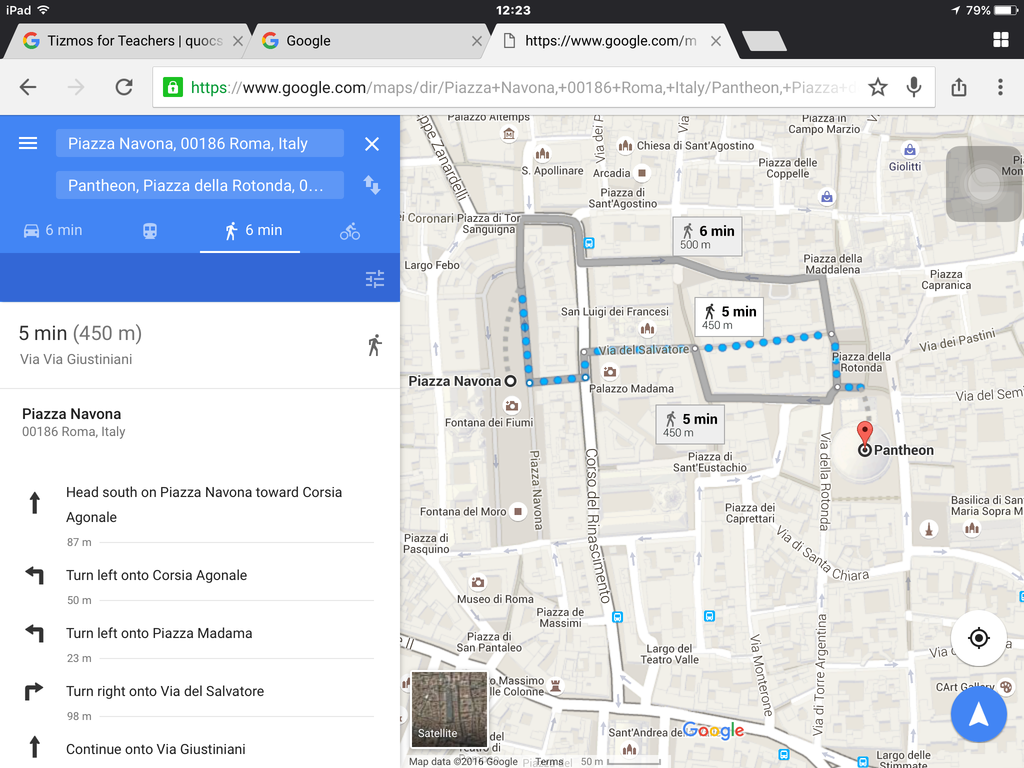Tap the Google logo on map
The width and height of the screenshot is (1024, 768).
coord(713,730)
